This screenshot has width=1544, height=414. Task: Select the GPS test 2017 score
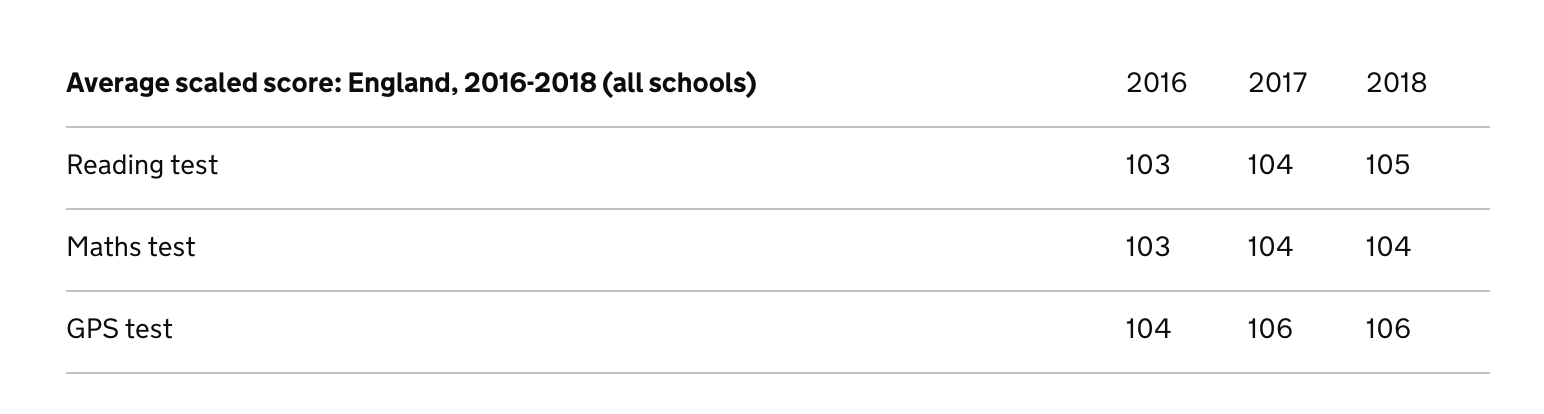(x=1270, y=329)
